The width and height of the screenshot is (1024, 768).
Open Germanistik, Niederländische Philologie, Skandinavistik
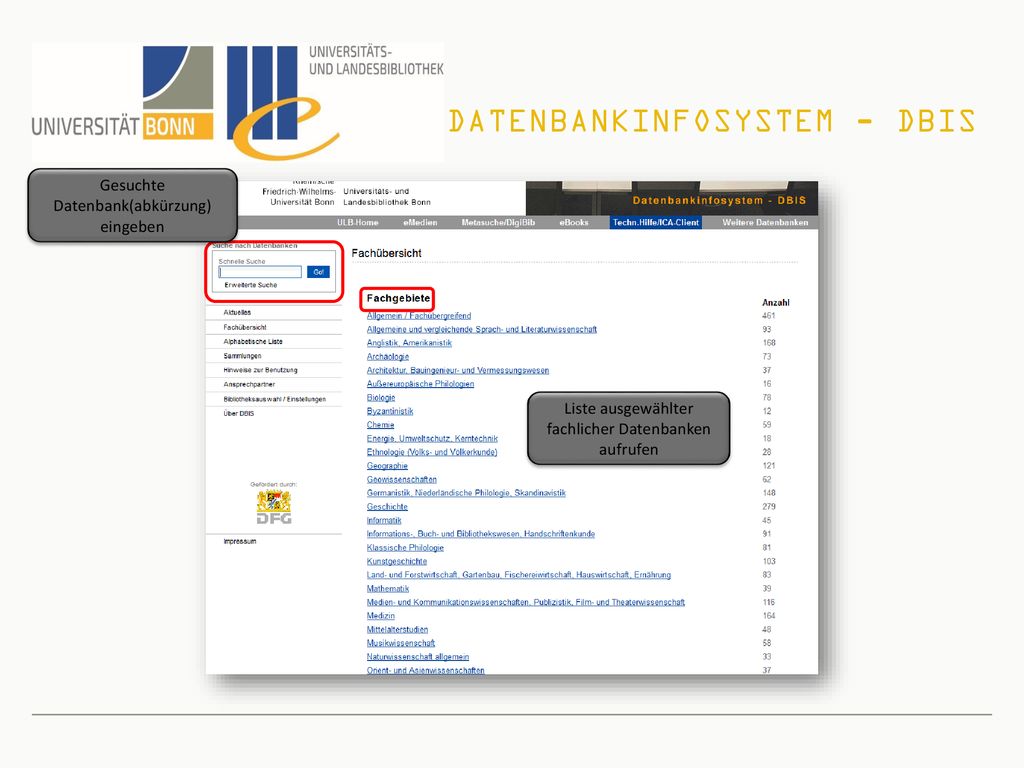point(466,493)
